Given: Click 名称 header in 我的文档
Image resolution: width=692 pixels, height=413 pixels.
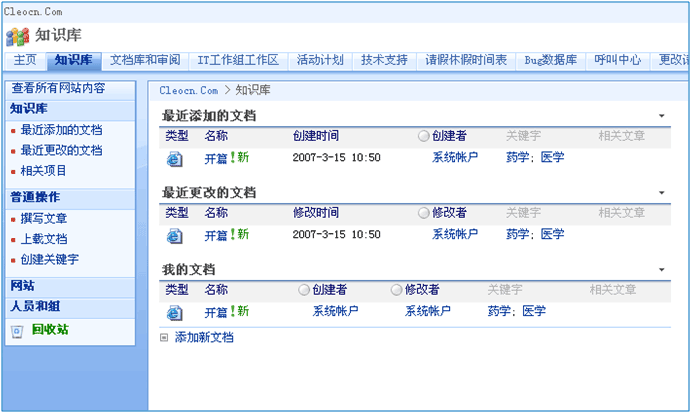Looking at the screenshot, I should pyautogui.click(x=216, y=290).
